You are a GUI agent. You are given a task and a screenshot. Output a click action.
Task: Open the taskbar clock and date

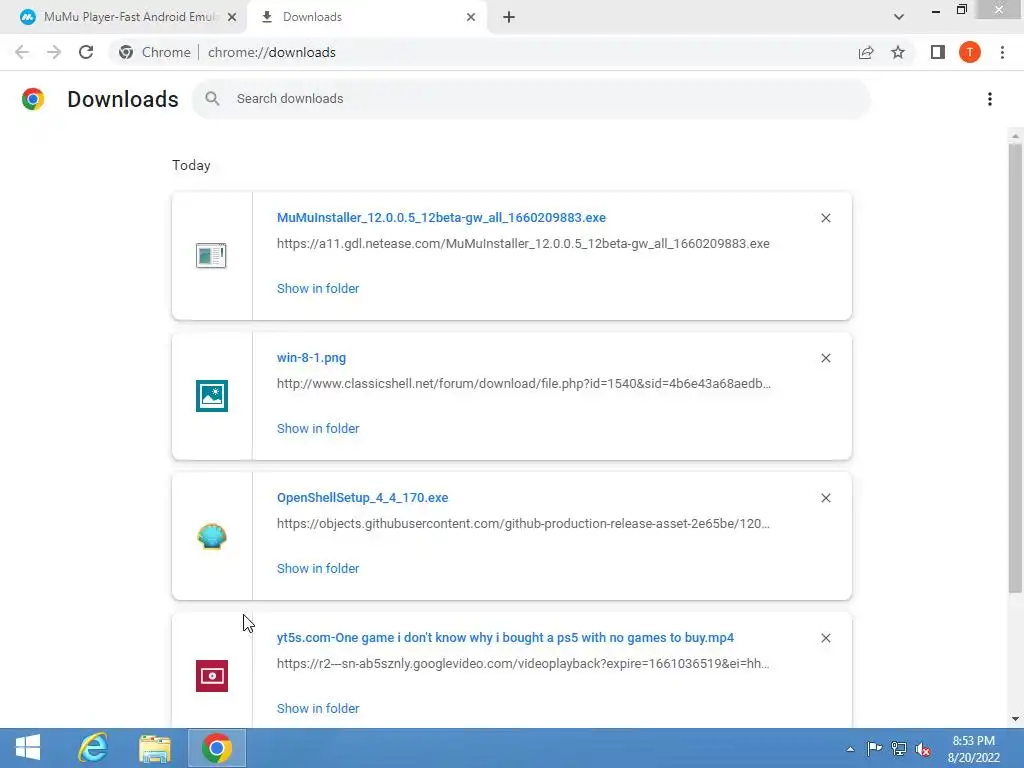coord(974,749)
